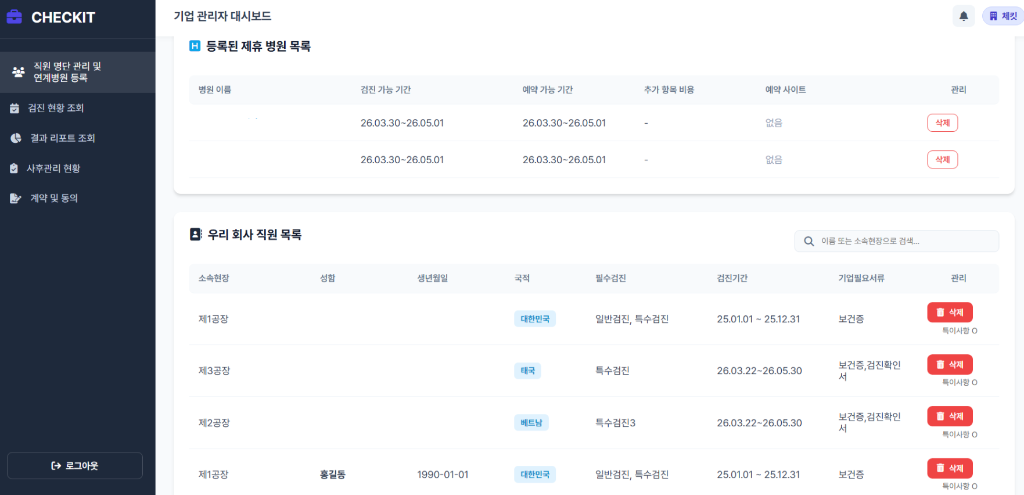Delete the first partner hospital row
Screen dimensions: 1024x495
[942, 123]
